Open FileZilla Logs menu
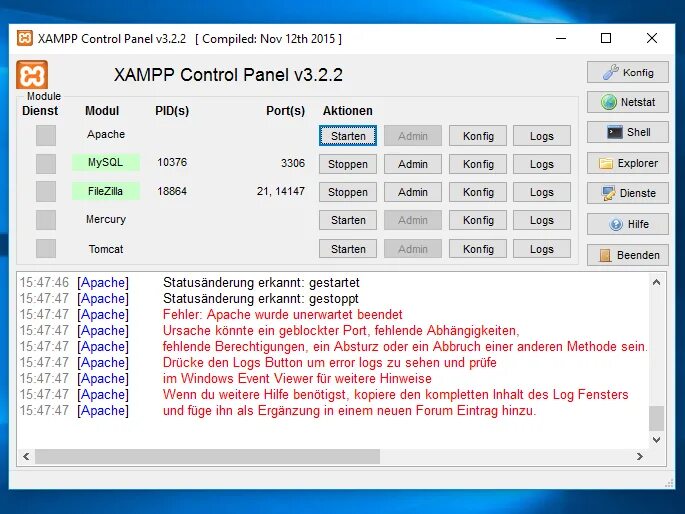This screenshot has height=514, width=685. pyautogui.click(x=542, y=192)
